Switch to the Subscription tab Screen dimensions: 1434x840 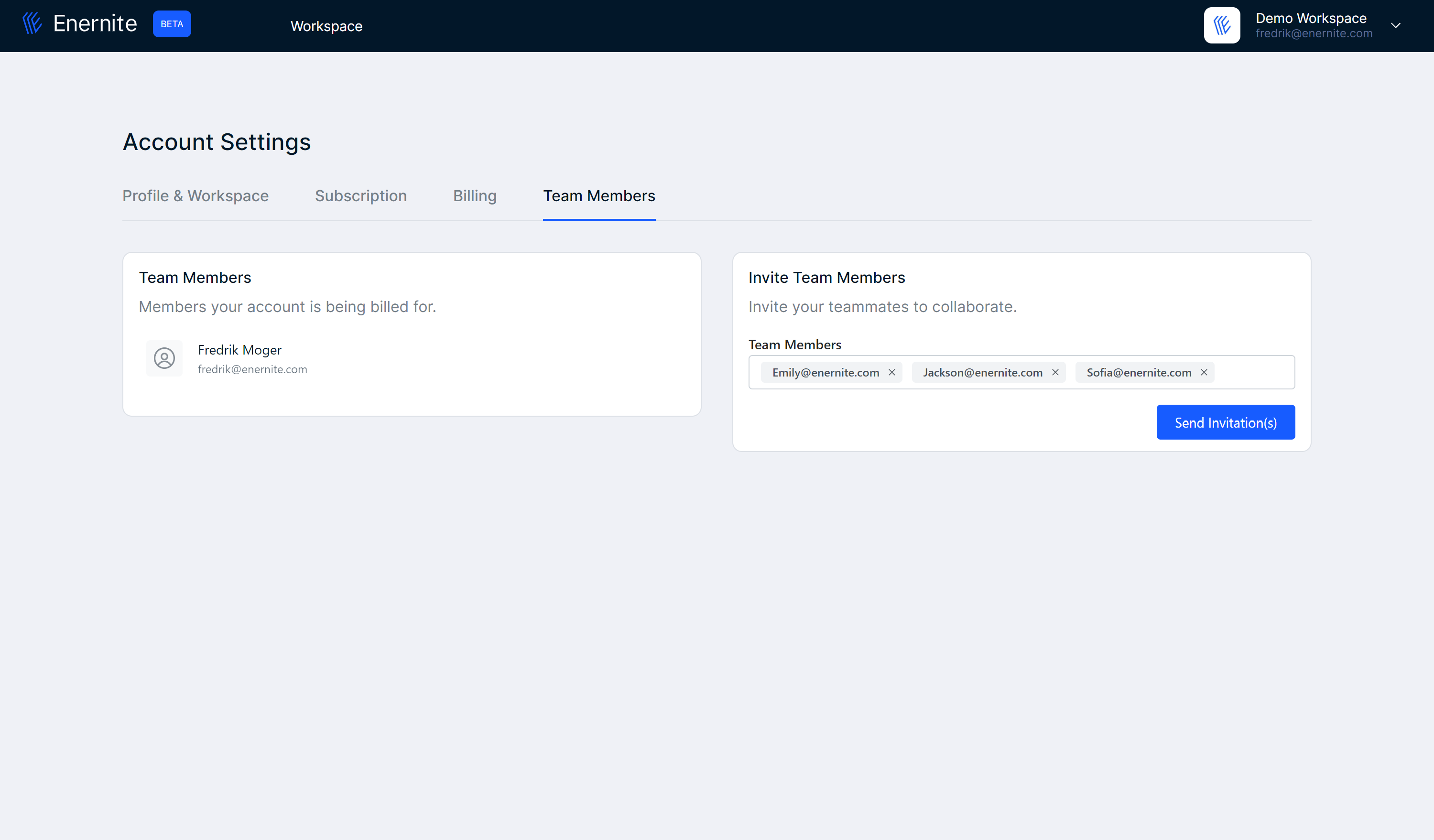(361, 195)
